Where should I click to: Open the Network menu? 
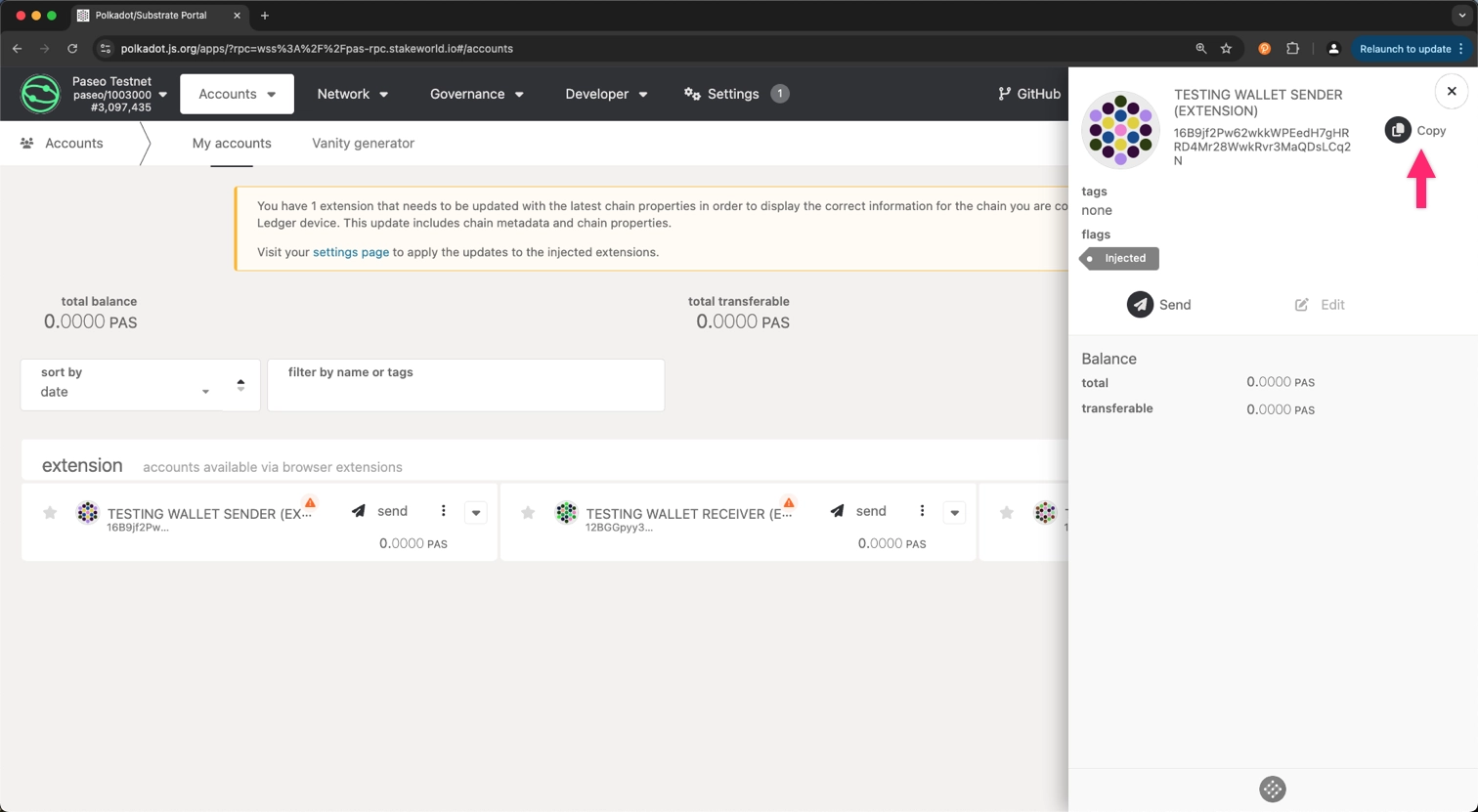pyautogui.click(x=352, y=94)
